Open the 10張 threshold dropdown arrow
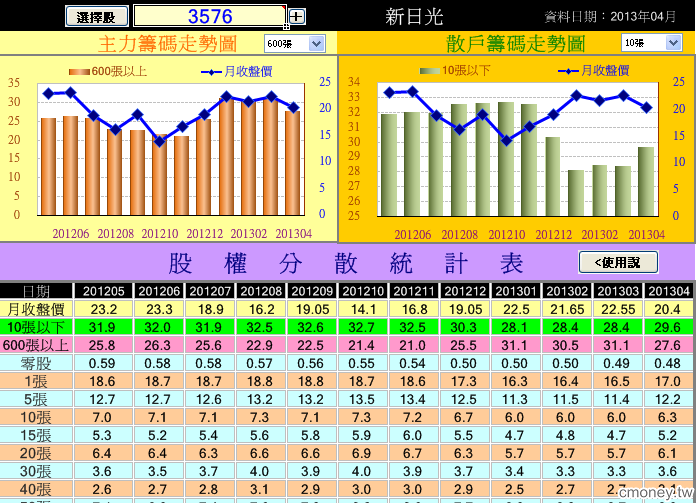 673,43
